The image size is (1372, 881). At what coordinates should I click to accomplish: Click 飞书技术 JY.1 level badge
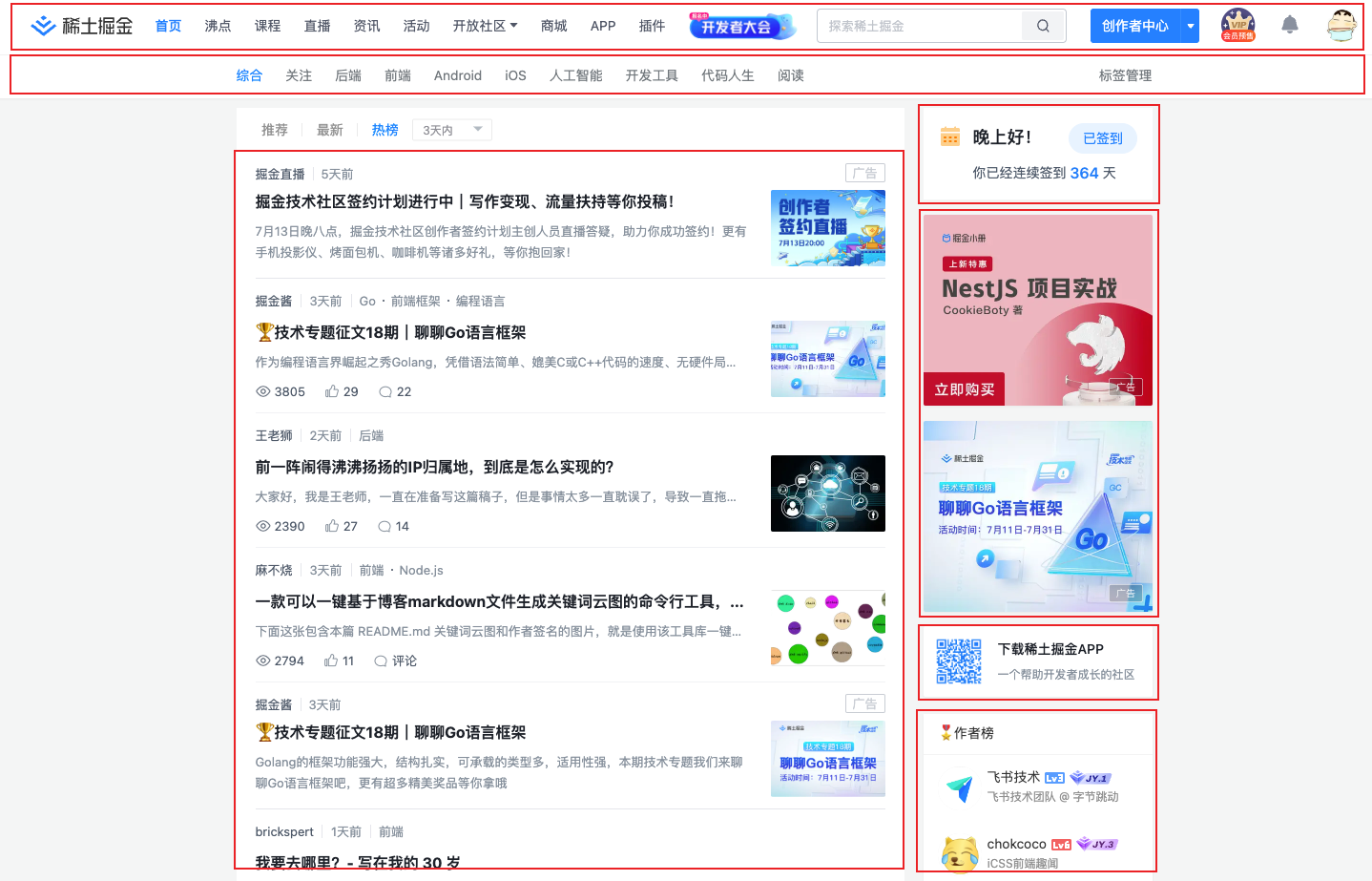point(1091,778)
